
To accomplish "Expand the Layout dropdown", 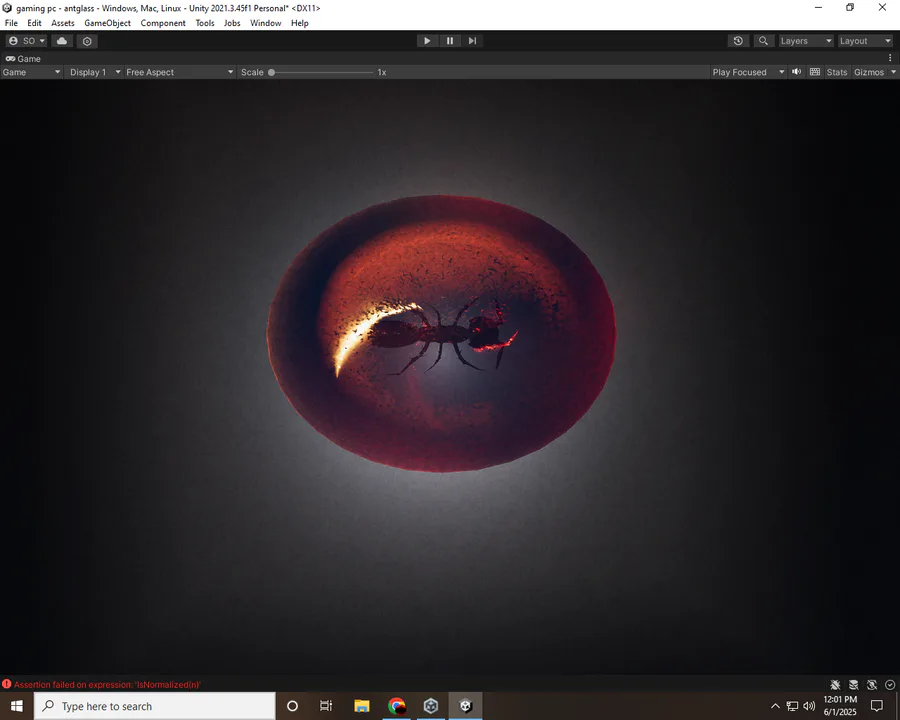I will (865, 41).
